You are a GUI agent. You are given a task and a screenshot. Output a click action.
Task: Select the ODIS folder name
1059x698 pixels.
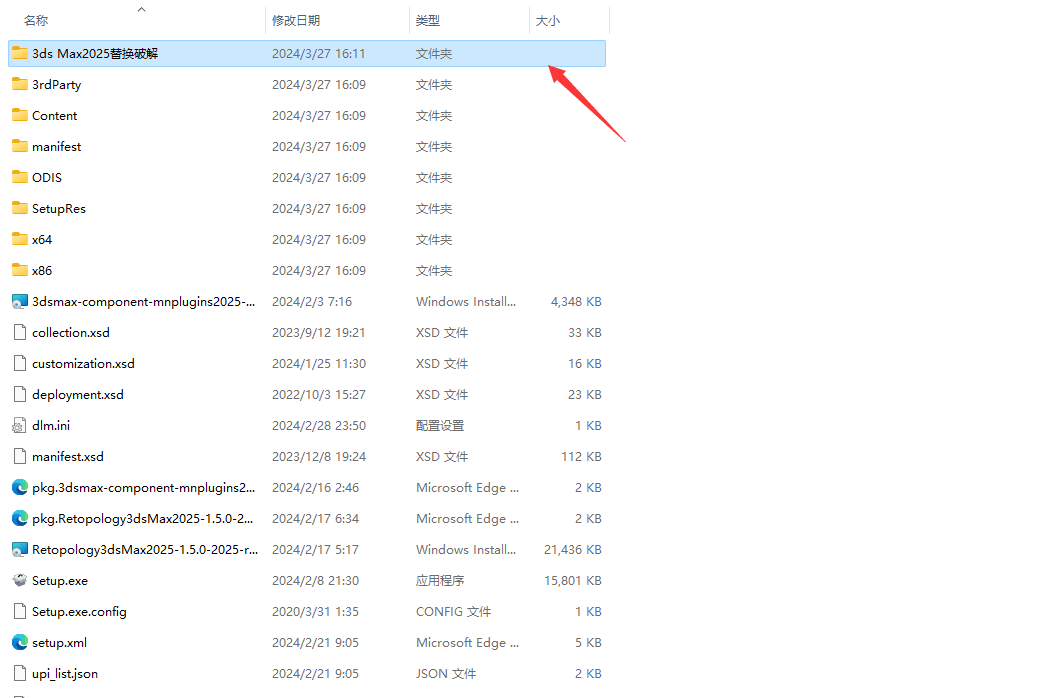(x=47, y=178)
